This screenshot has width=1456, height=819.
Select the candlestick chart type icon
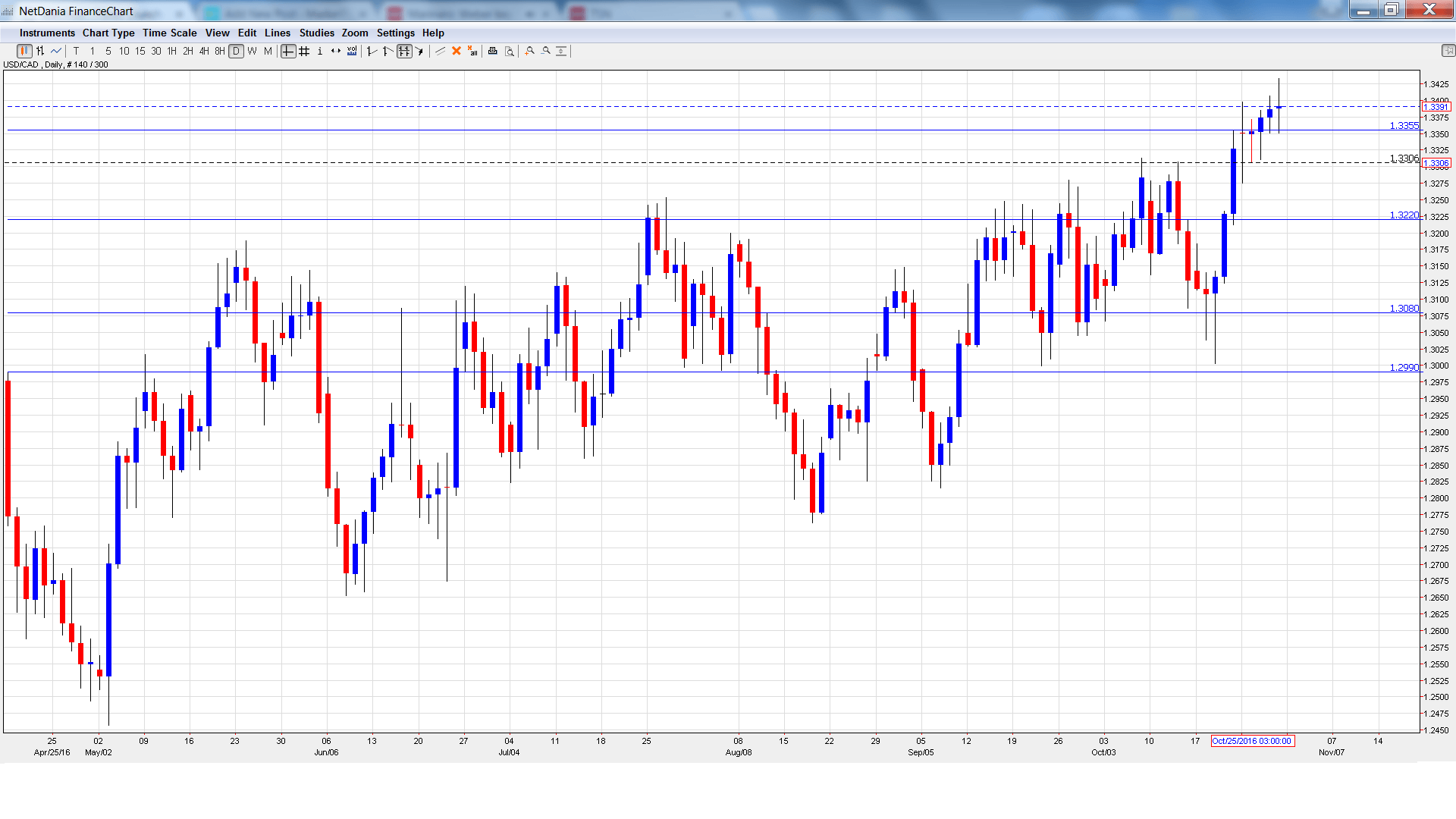coord(24,51)
